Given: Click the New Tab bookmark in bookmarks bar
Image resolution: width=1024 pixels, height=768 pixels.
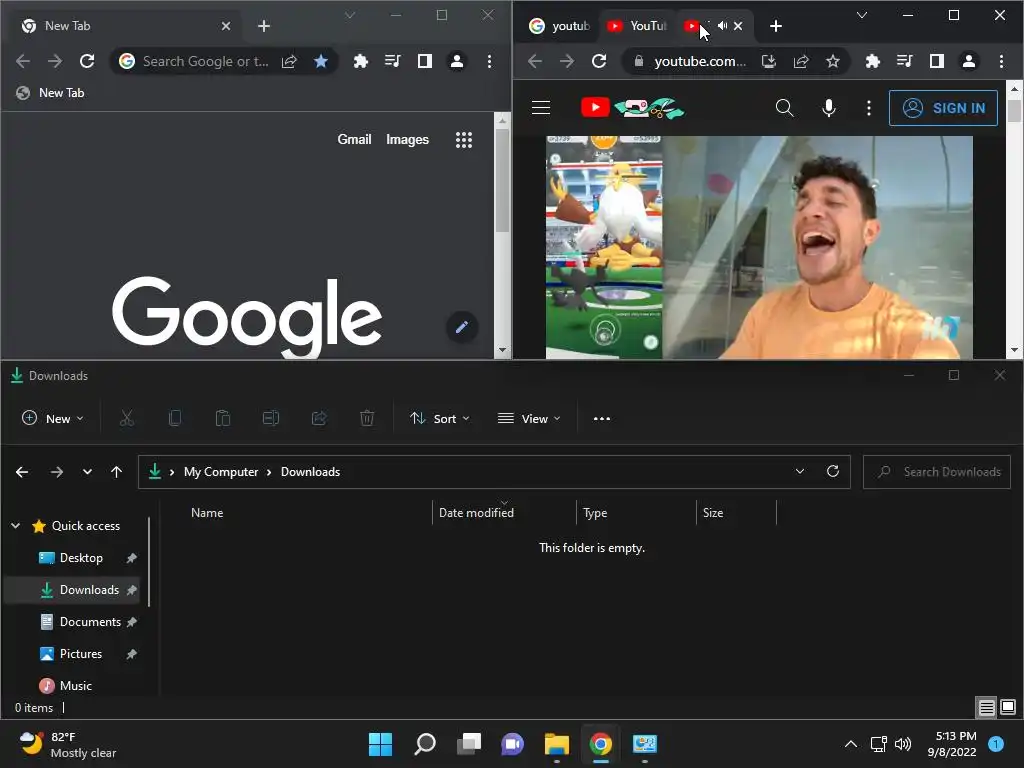Looking at the screenshot, I should (x=50, y=93).
